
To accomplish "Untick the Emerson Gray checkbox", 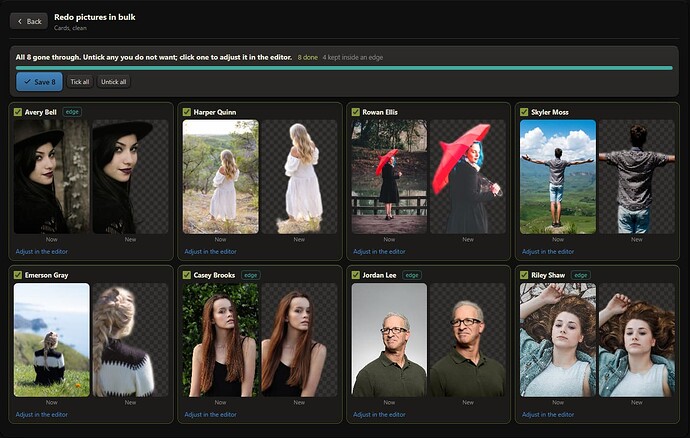I will [x=18, y=275].
